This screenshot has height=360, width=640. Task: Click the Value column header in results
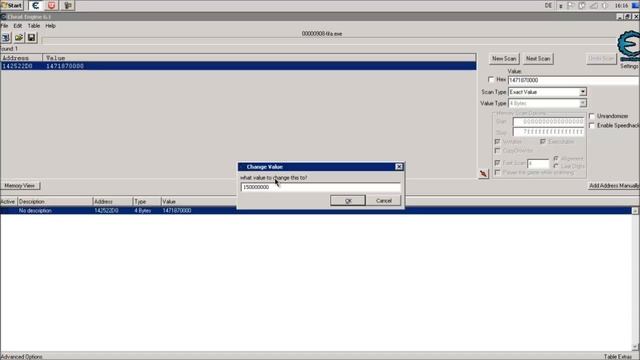pos(259,58)
